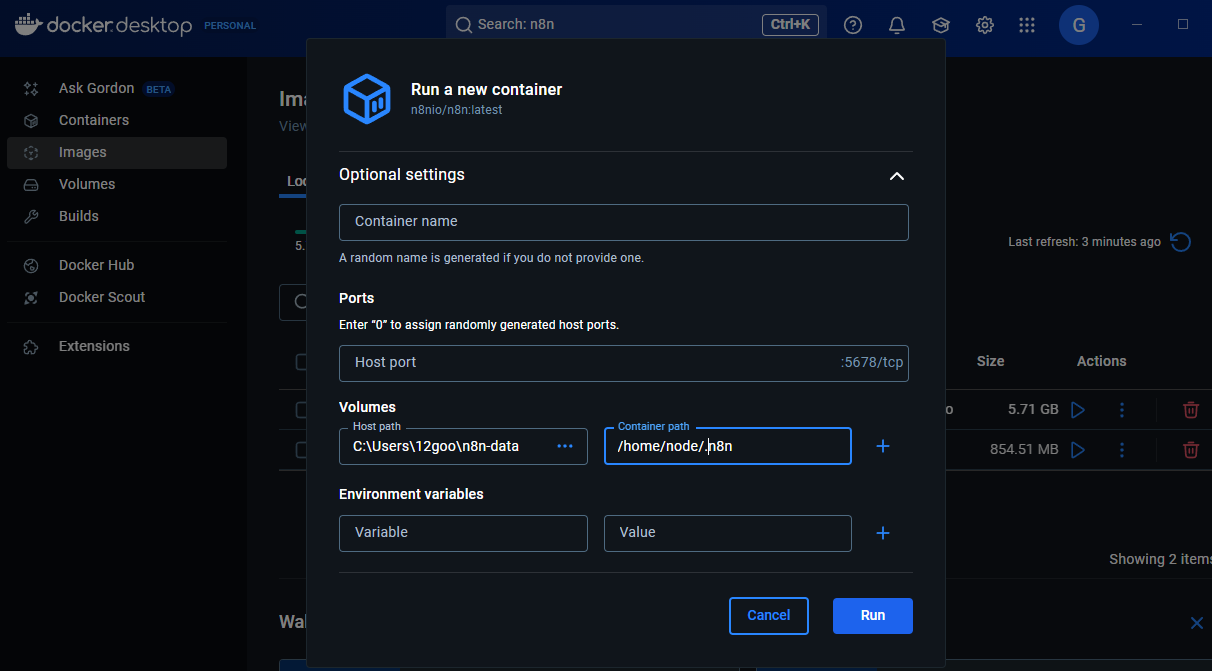The image size is (1212, 671).
Task: Click the PERSONAL plan label
Action: pyautogui.click(x=230, y=26)
